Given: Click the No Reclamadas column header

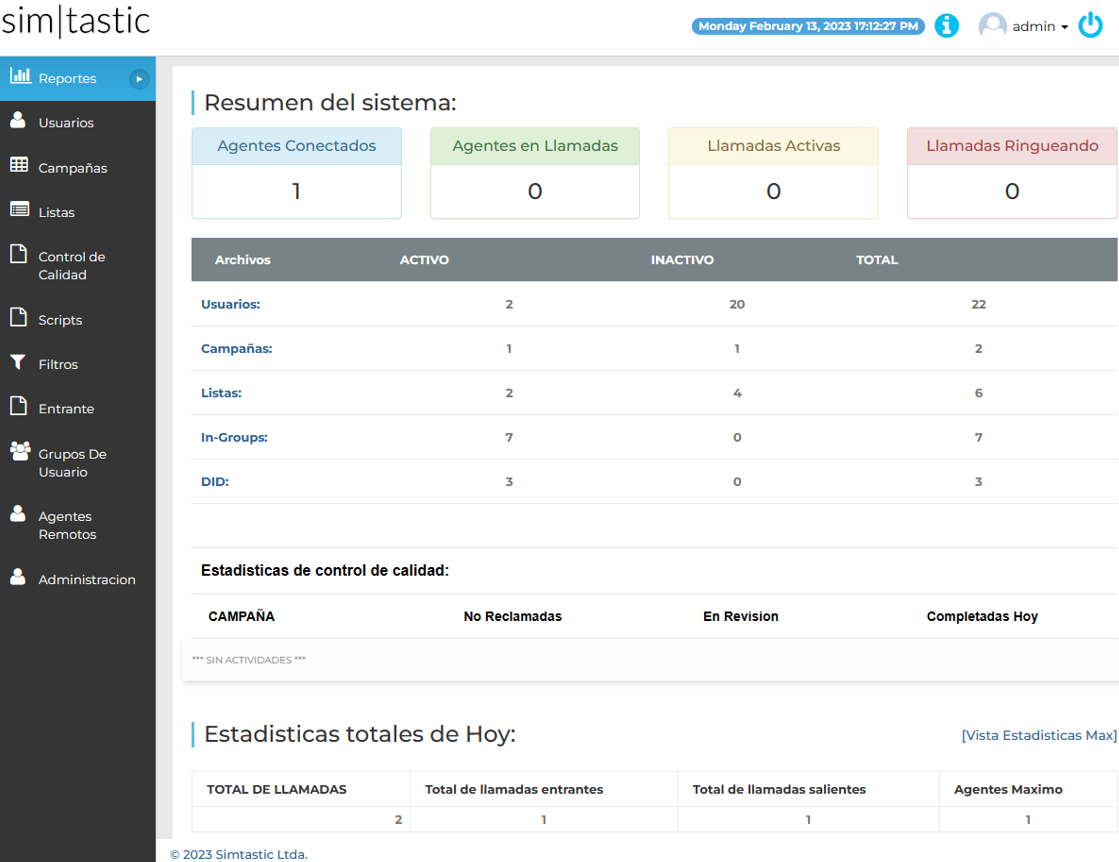Looking at the screenshot, I should (x=512, y=617).
